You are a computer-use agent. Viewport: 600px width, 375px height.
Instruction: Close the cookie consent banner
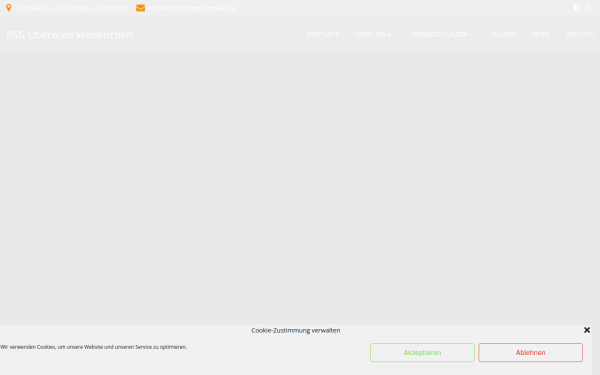(x=587, y=330)
